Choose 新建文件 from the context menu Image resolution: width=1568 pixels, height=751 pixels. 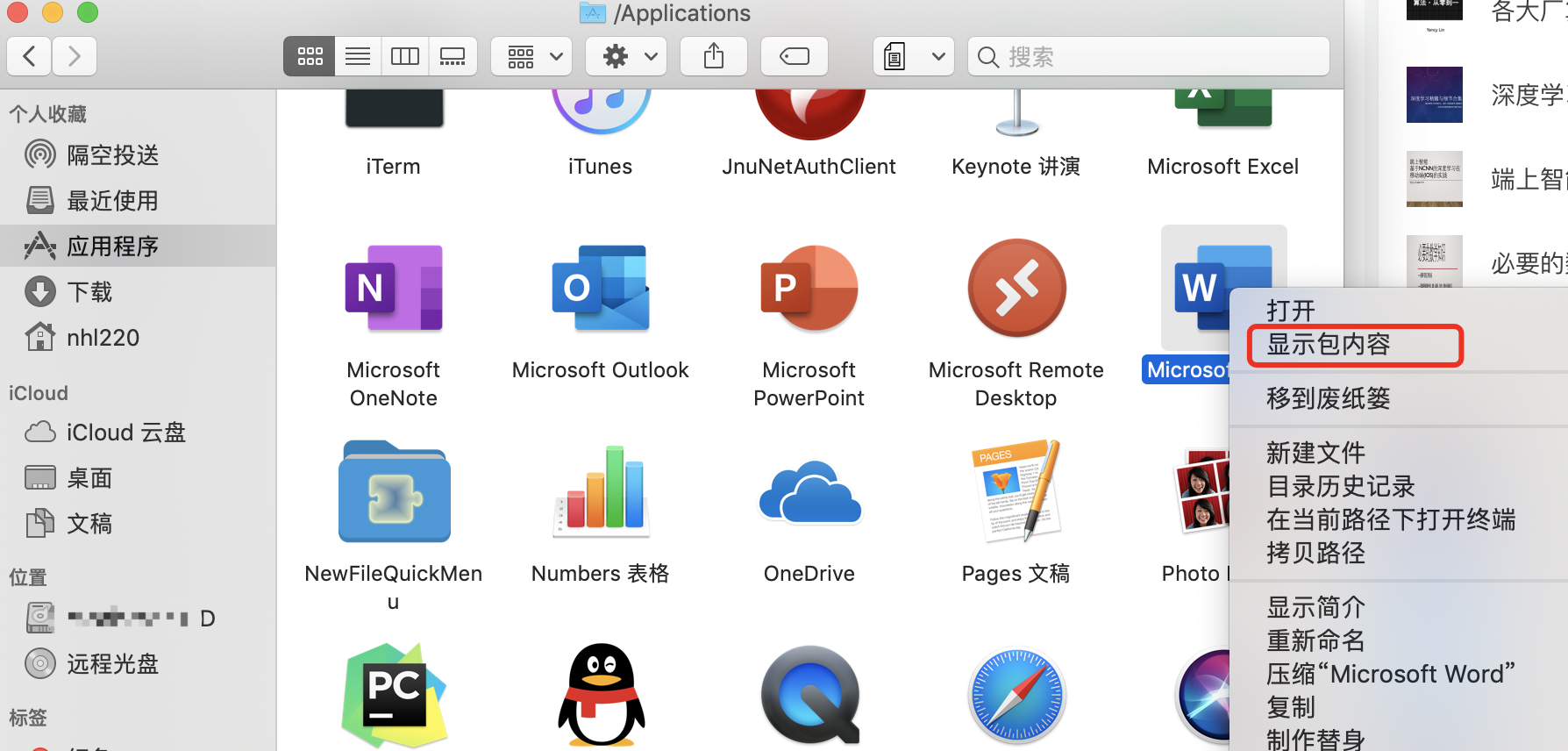pos(1399,453)
